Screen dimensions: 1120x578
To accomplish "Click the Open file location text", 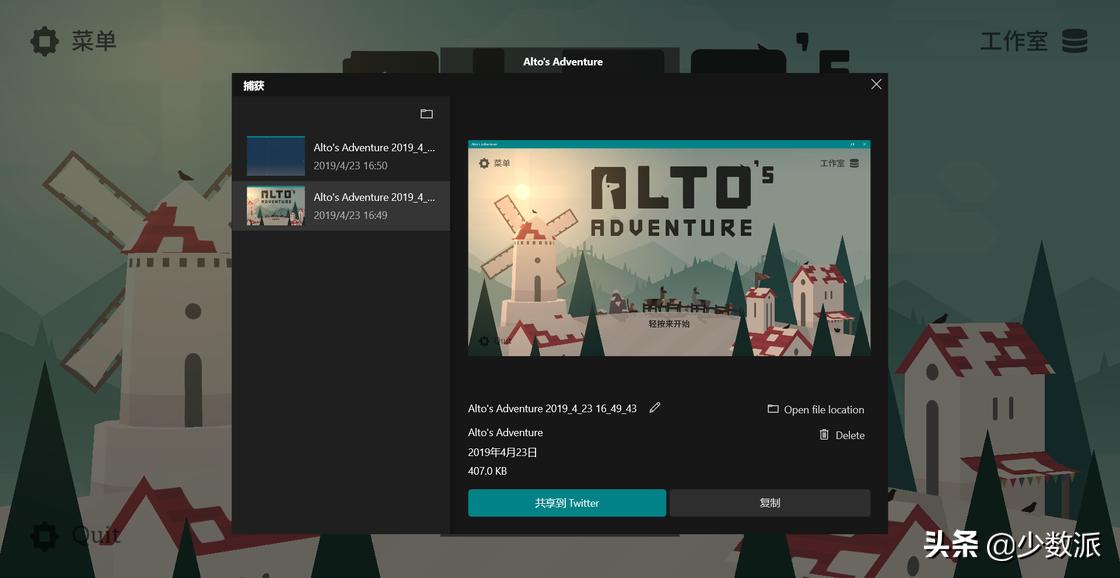I will click(x=824, y=410).
